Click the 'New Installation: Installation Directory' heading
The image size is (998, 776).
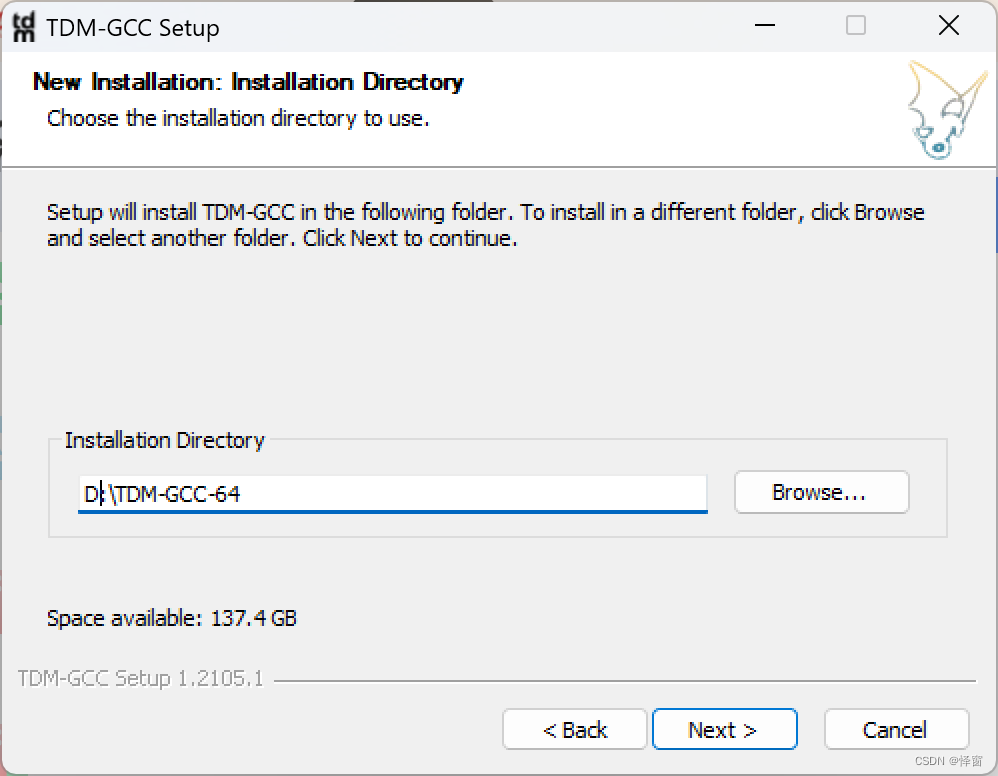248,82
